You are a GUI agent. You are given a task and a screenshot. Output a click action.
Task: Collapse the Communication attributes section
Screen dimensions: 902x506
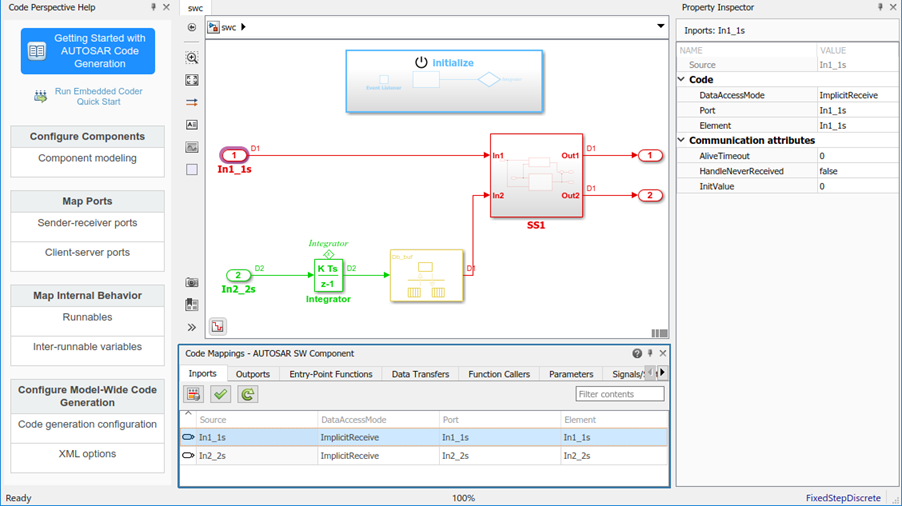682,140
